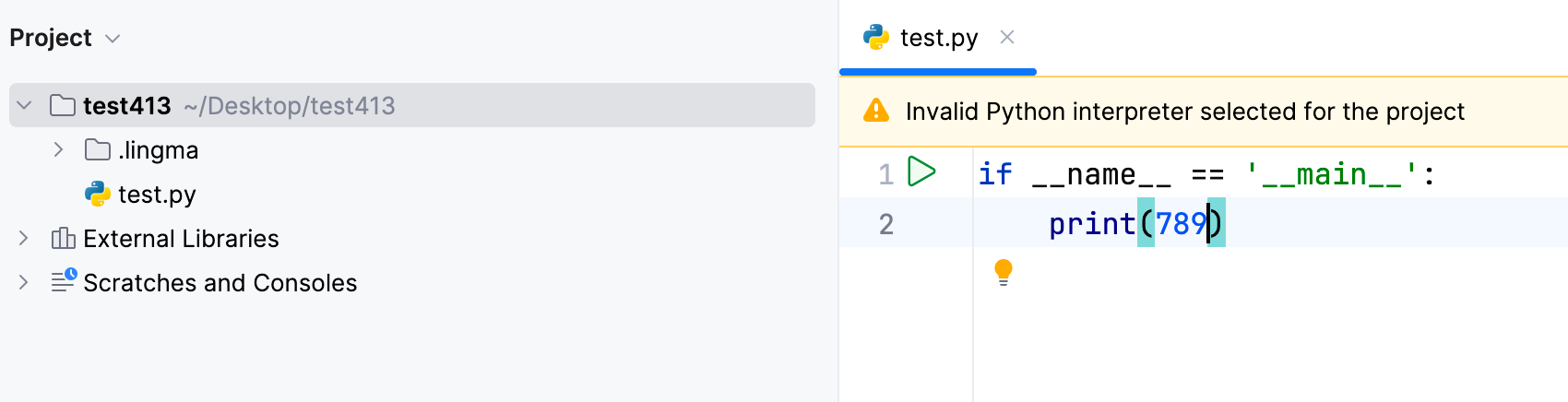
Task: Place cursor on '__main__' string in code
Action: point(1331,174)
